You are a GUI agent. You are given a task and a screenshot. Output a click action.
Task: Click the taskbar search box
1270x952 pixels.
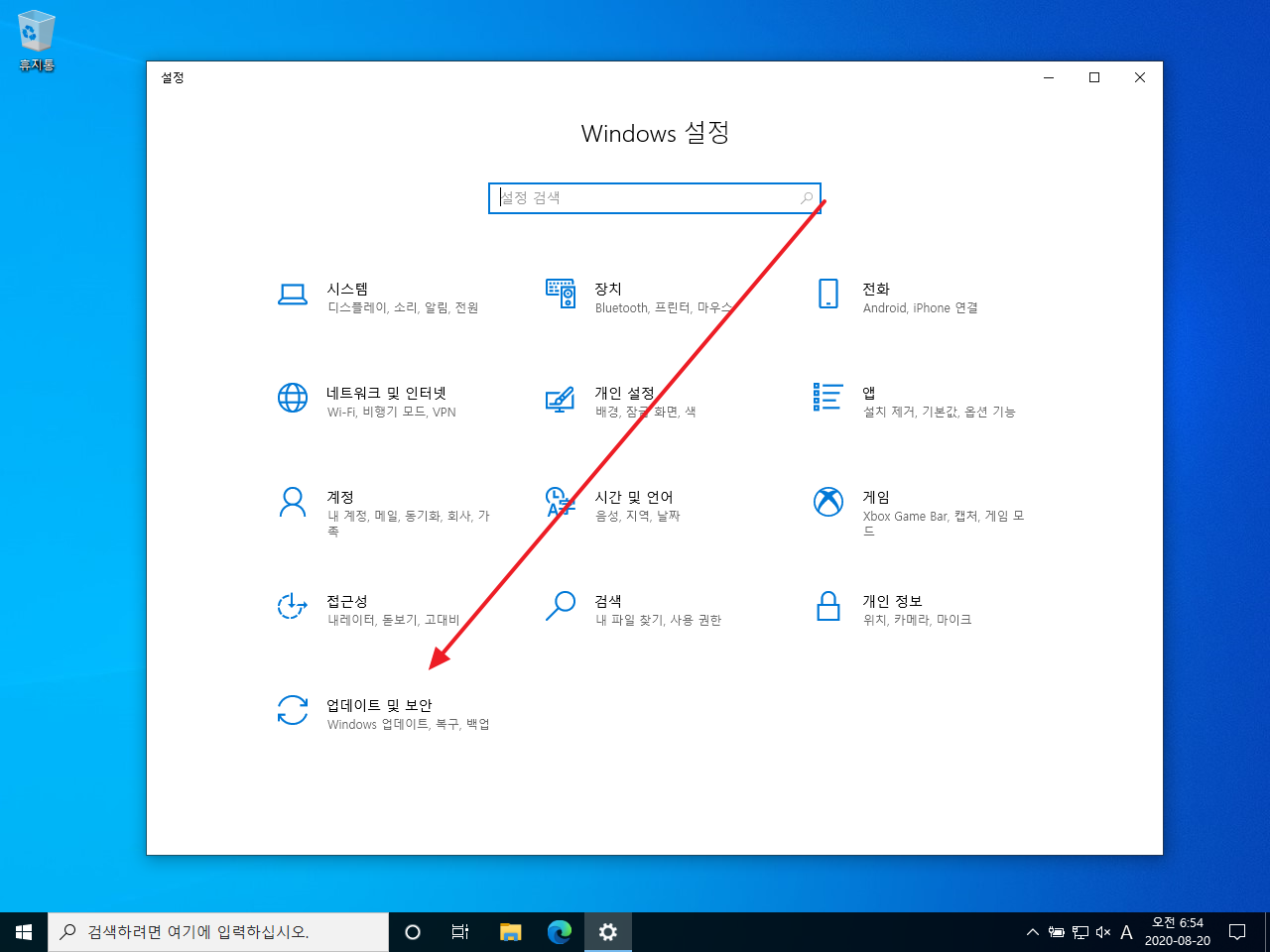(x=218, y=932)
